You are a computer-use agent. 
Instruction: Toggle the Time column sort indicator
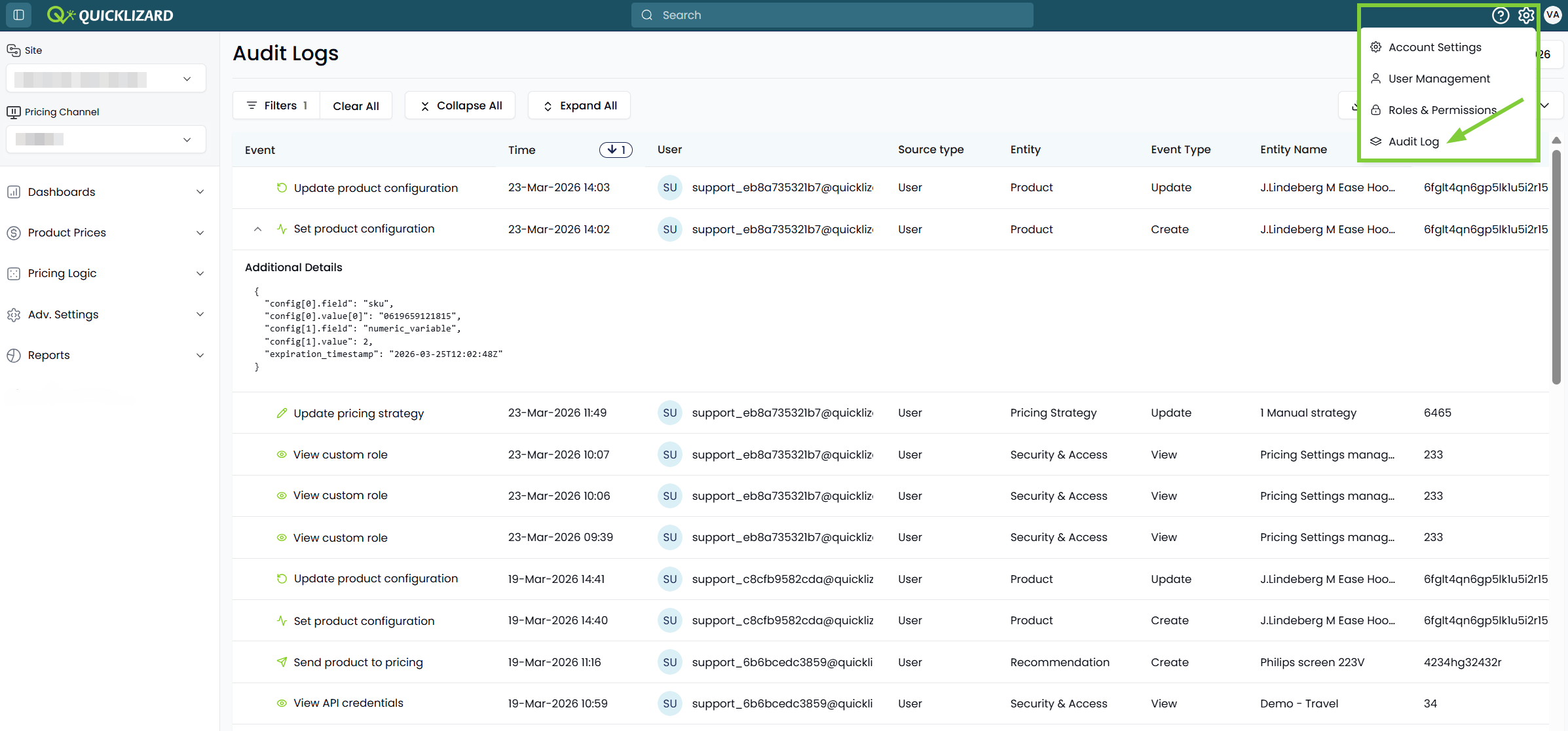coord(616,150)
